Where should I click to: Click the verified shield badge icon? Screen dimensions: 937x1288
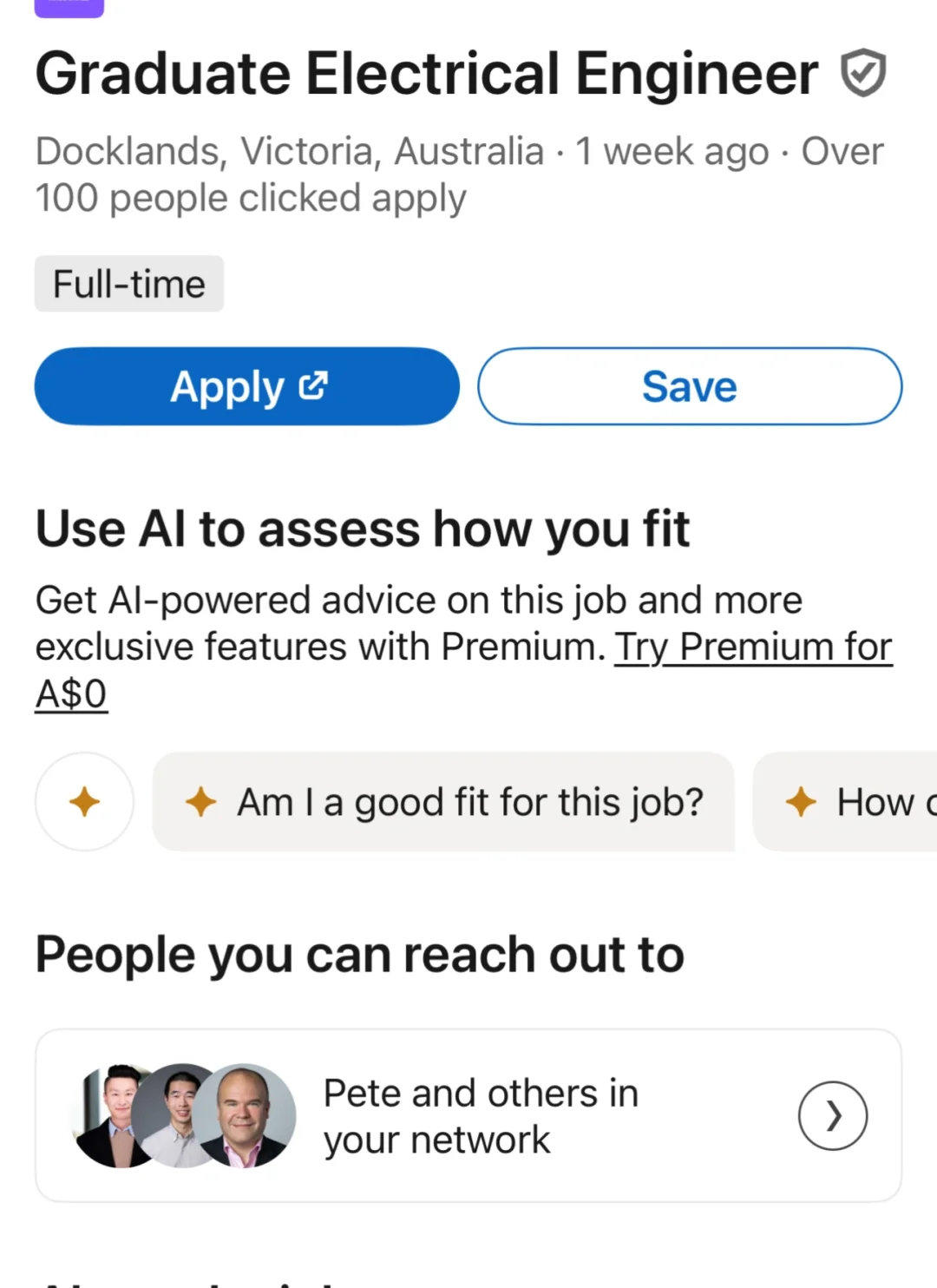[x=863, y=74]
